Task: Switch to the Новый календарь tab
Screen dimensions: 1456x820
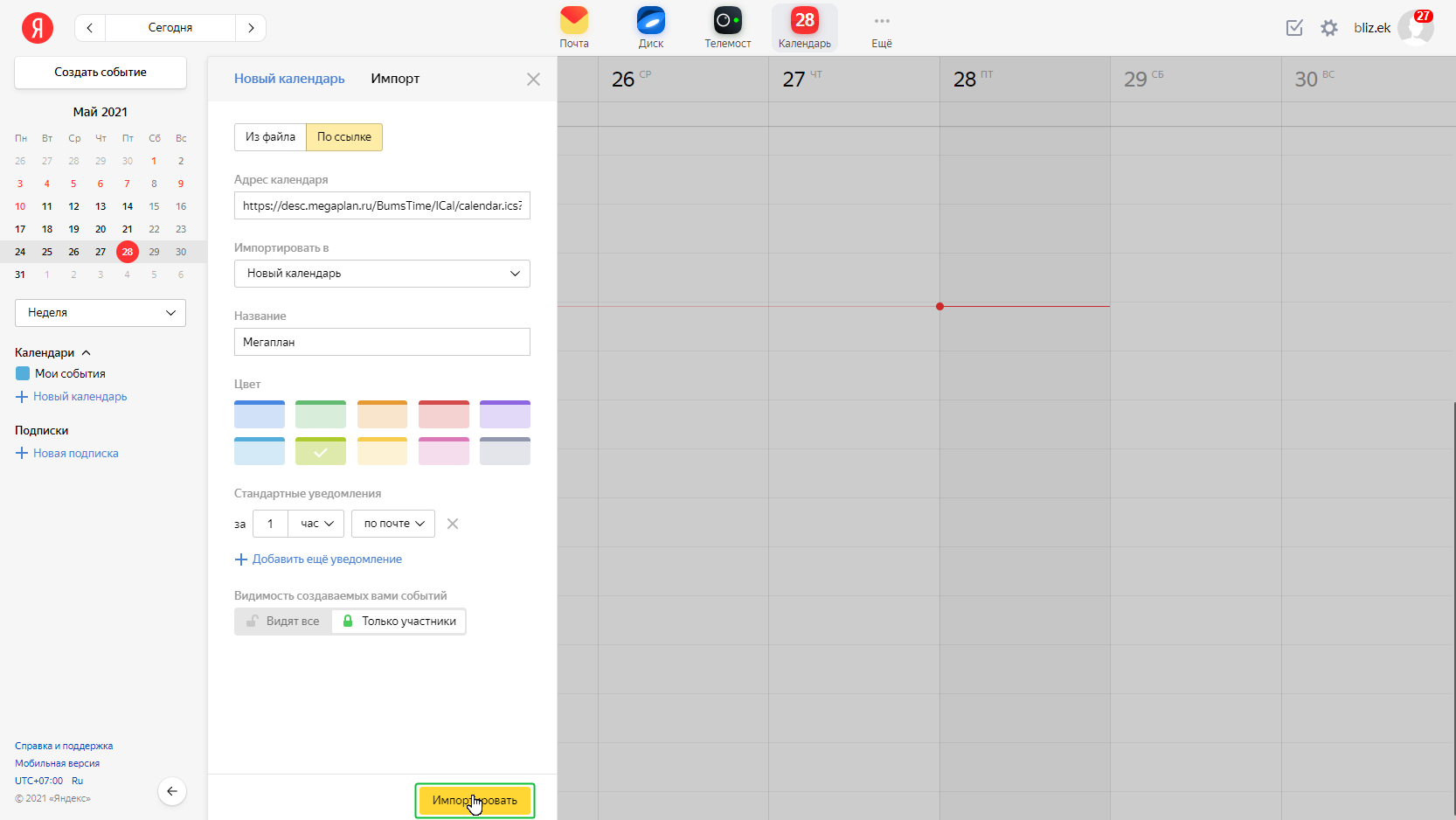Action: [289, 79]
